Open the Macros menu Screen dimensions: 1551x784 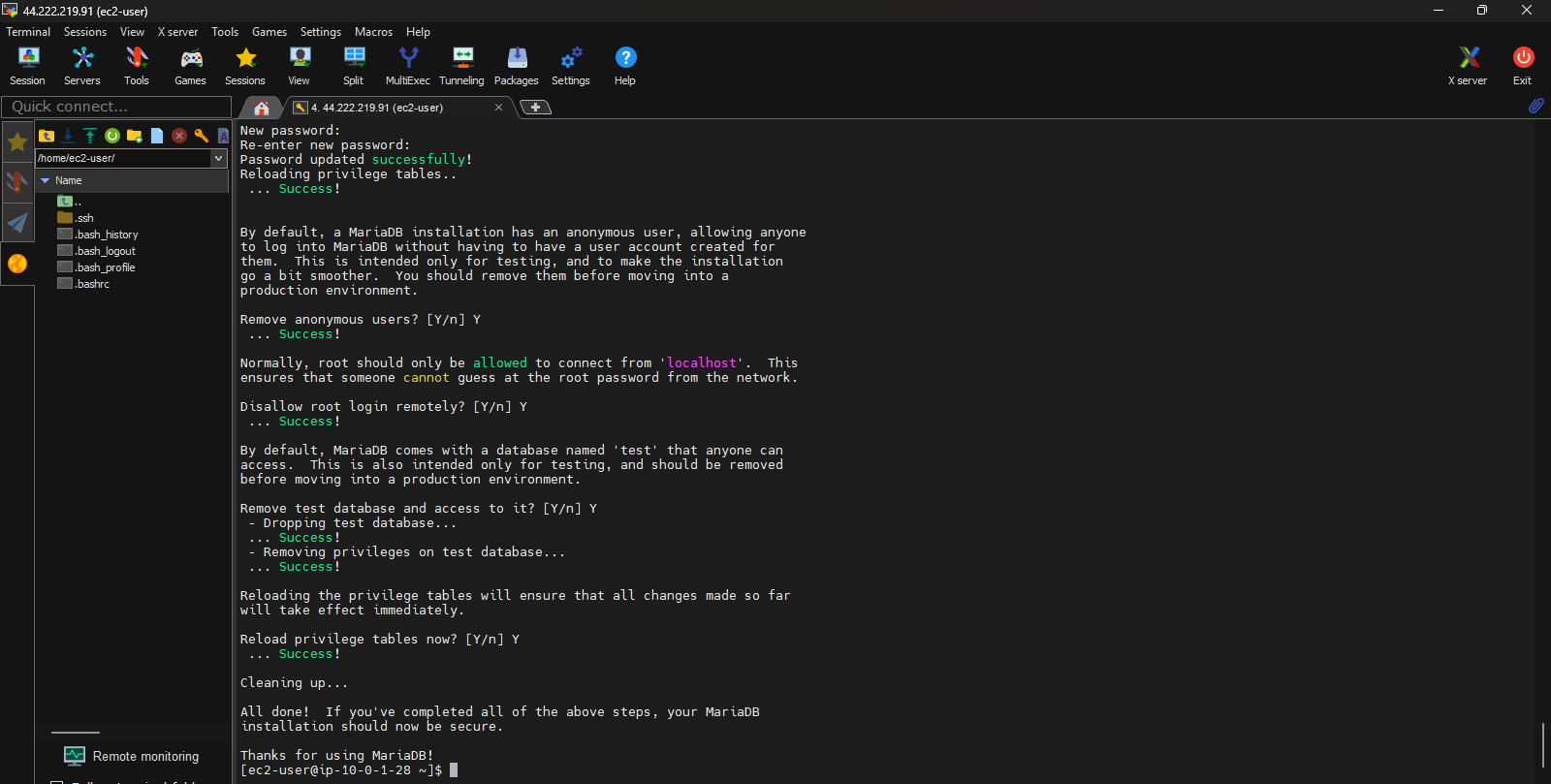click(x=373, y=32)
